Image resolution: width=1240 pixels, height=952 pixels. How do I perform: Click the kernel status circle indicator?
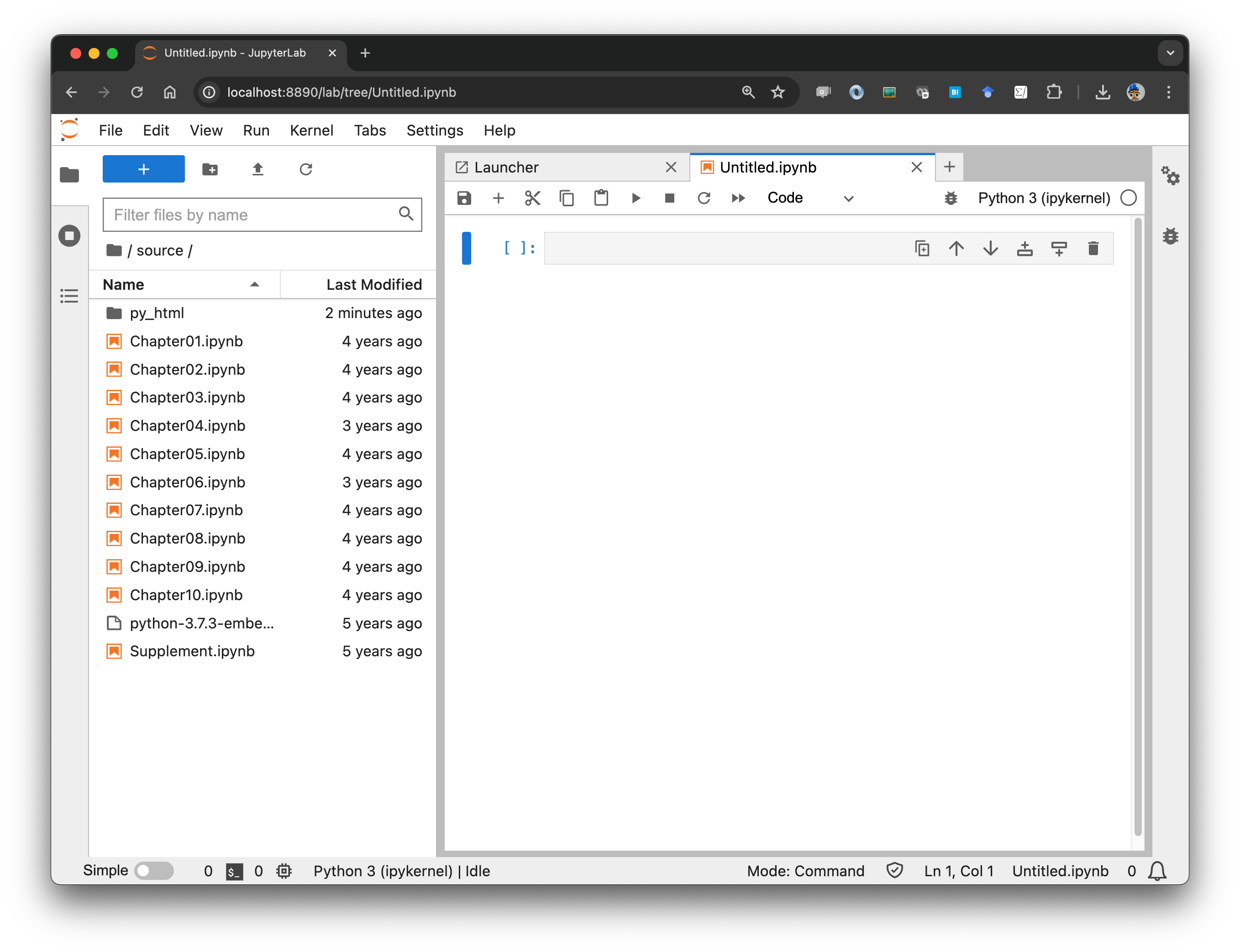[1128, 199]
